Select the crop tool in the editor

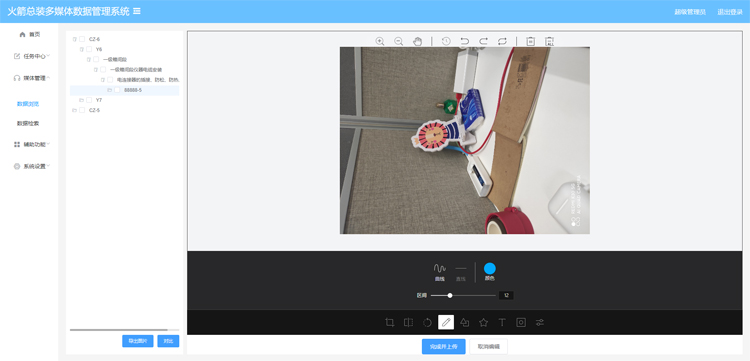pyautogui.click(x=389, y=322)
